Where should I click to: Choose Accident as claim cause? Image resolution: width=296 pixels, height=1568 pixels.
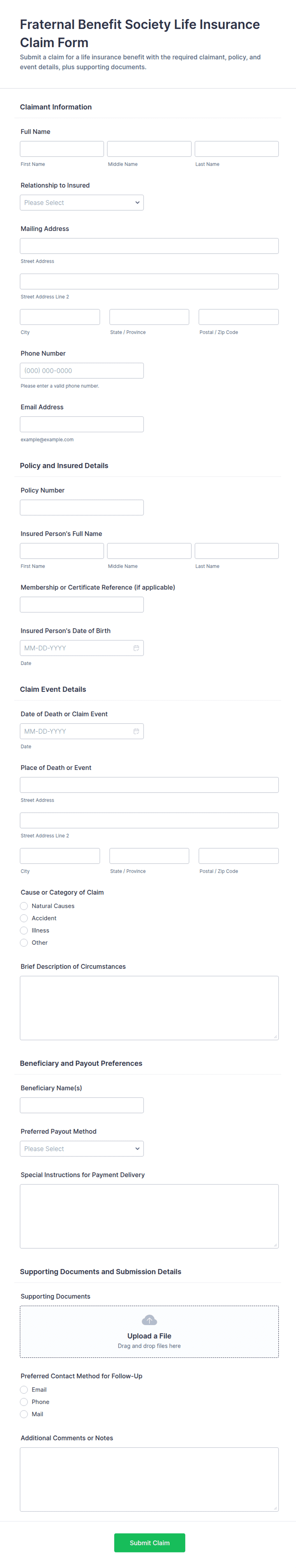click(x=24, y=918)
